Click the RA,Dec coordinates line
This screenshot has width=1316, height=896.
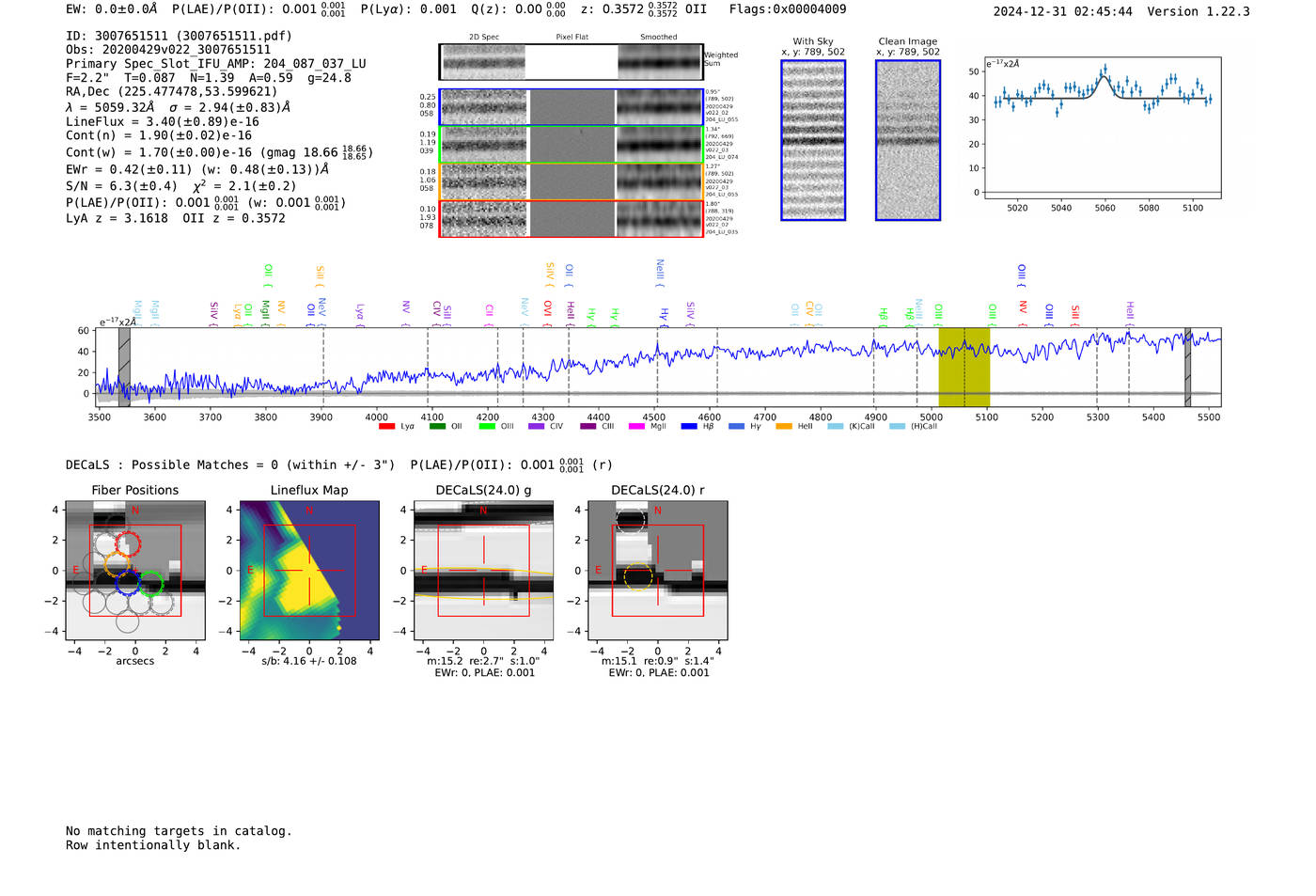click(x=172, y=91)
